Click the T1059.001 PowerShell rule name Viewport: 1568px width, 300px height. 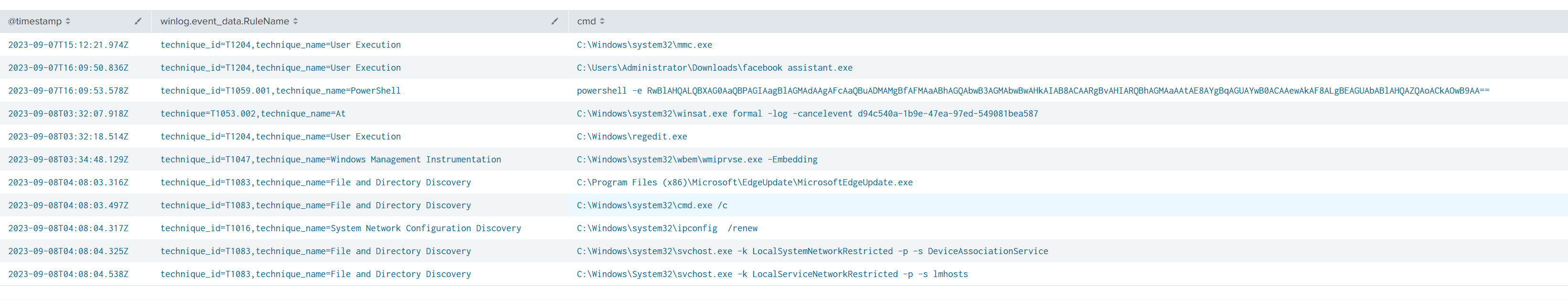(x=280, y=91)
